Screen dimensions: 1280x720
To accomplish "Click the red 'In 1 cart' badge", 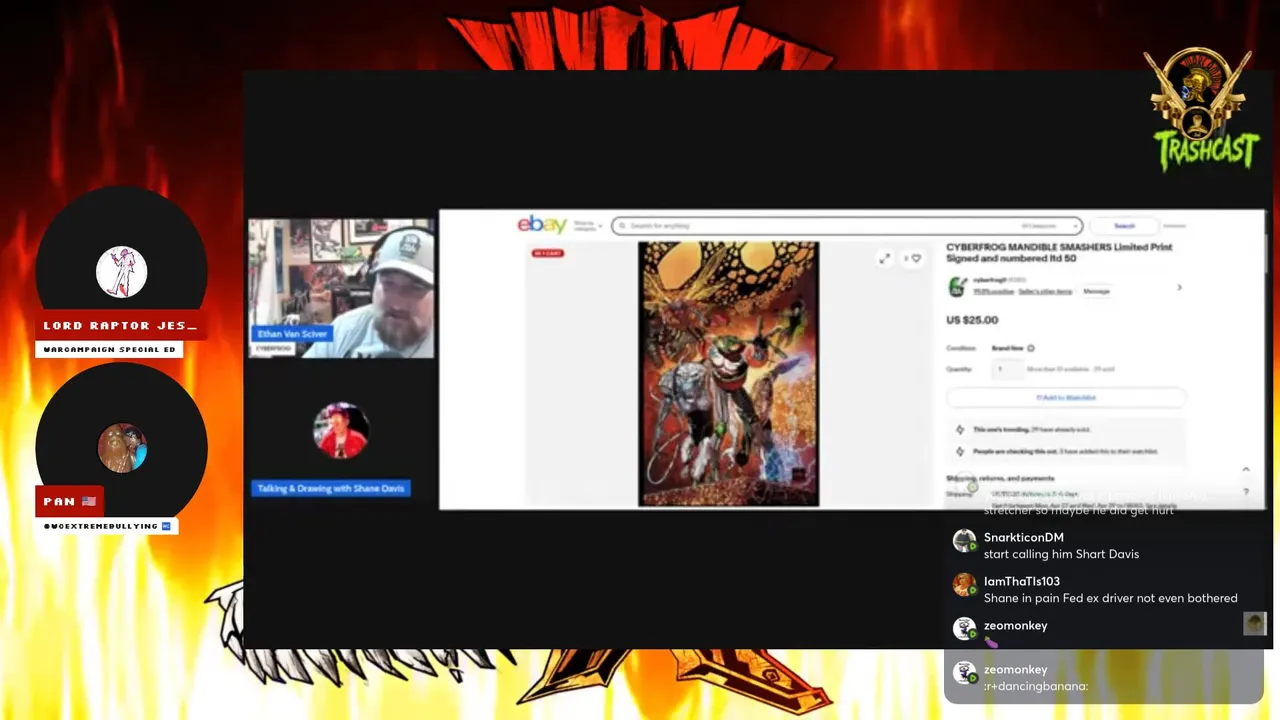I will tap(548, 253).
